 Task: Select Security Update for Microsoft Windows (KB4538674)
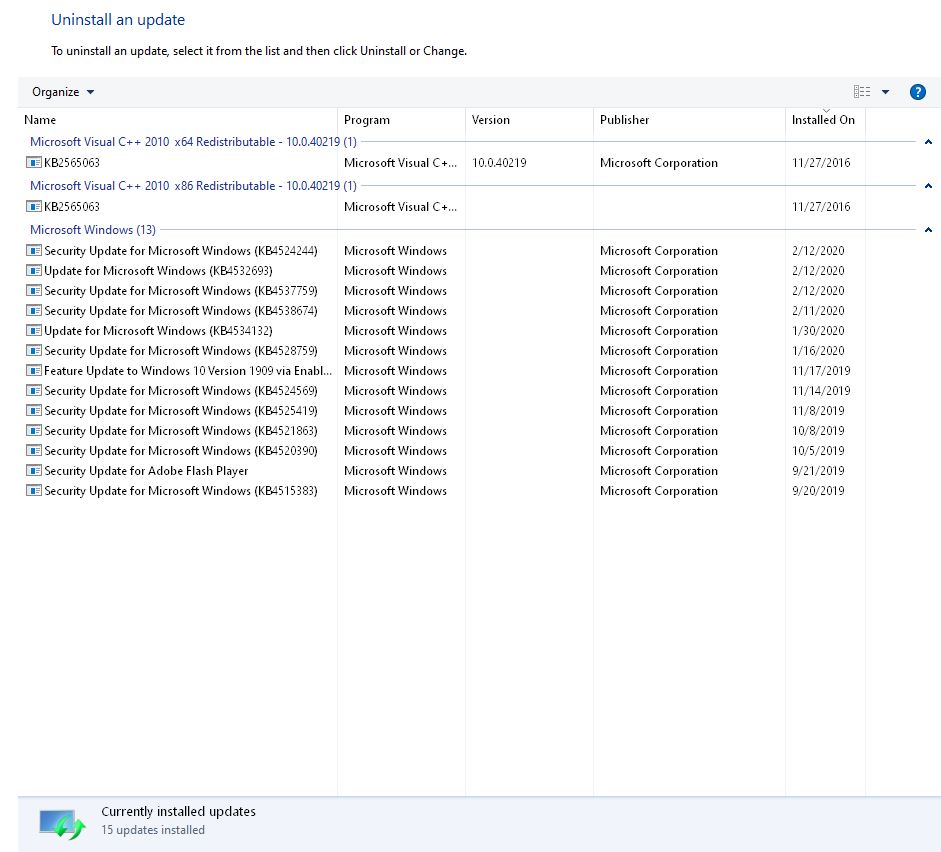[x=181, y=311]
